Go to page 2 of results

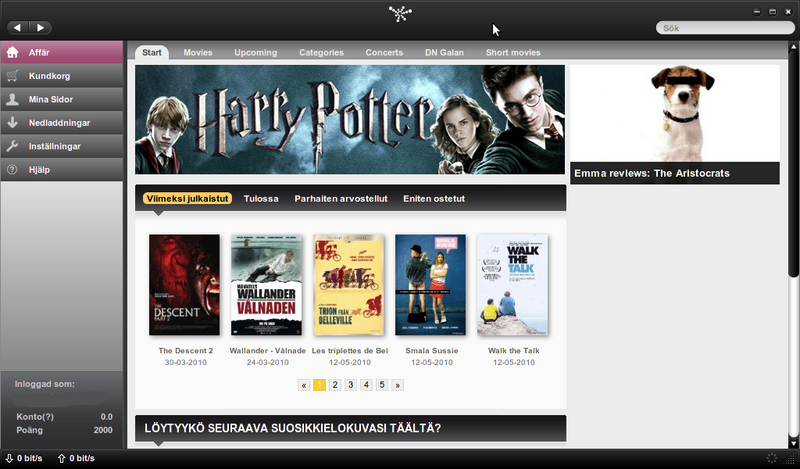click(335, 384)
